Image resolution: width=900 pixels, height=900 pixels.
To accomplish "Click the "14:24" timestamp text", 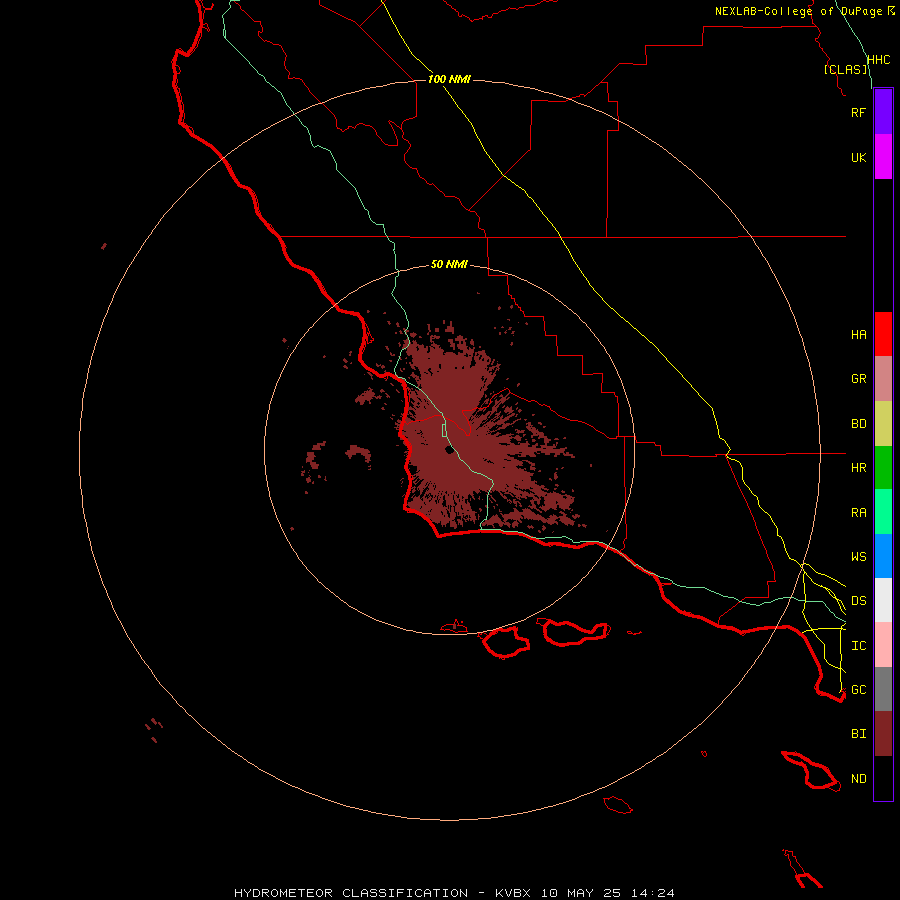I will 652,893.
